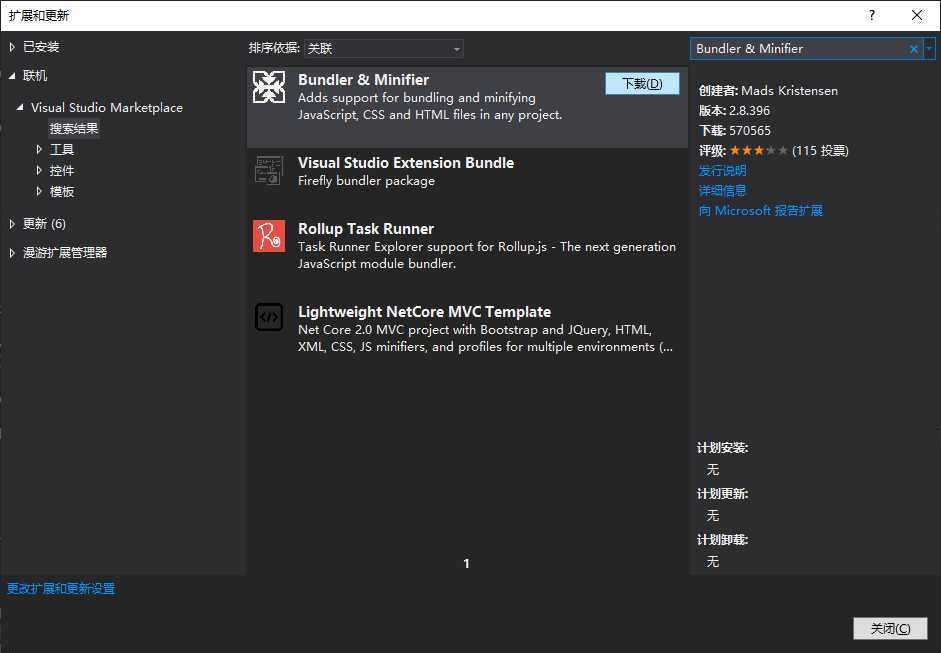Expand the 更新 (6) node

pos(12,224)
